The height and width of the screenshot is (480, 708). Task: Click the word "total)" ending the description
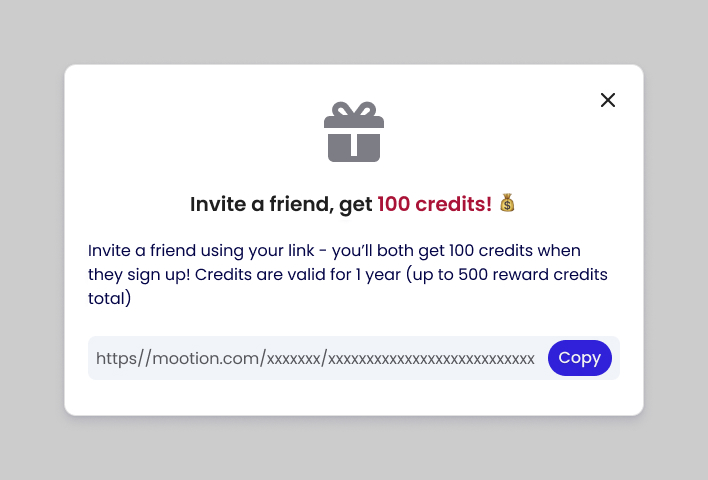[109, 298]
